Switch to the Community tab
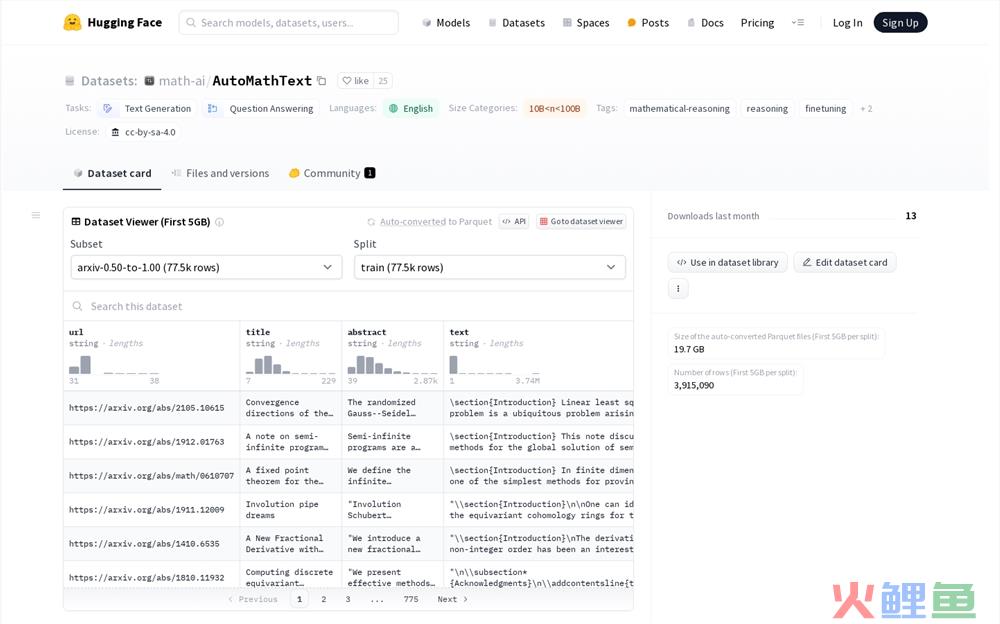This screenshot has width=1000, height=624. (x=332, y=173)
